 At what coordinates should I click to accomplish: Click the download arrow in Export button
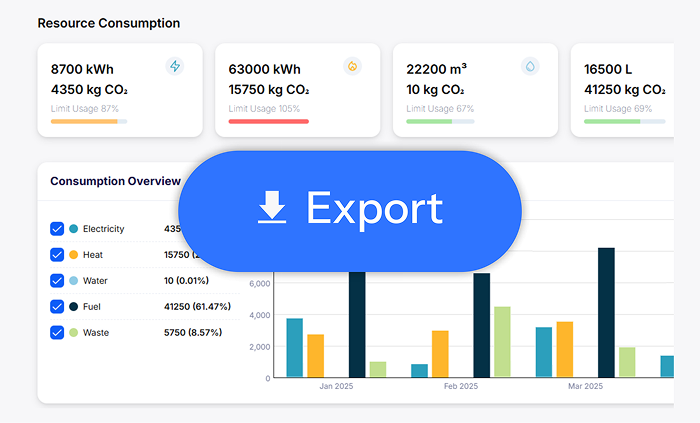point(272,207)
